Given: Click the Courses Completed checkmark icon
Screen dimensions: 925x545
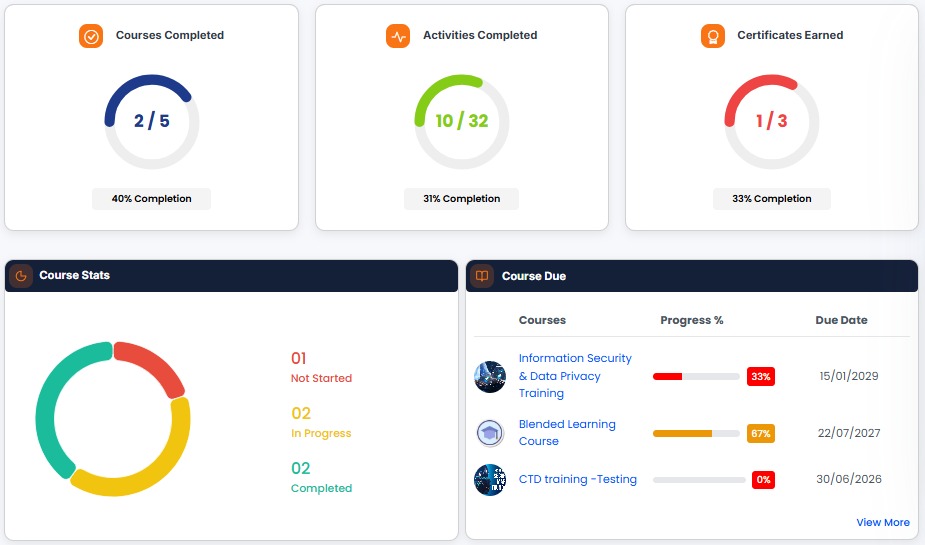Looking at the screenshot, I should coord(91,37).
